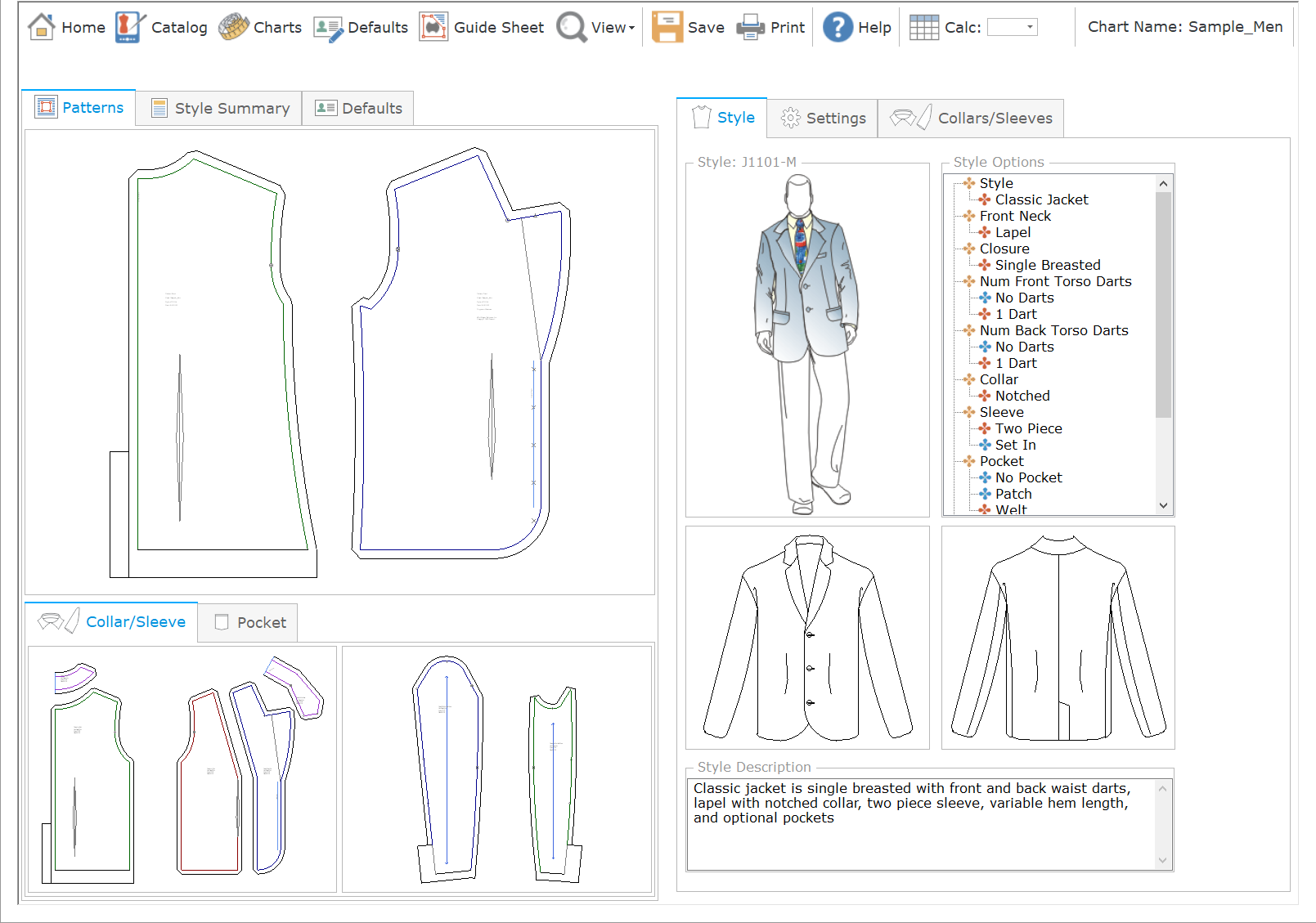
Task: Open Charts tape measure icon
Action: [234, 27]
